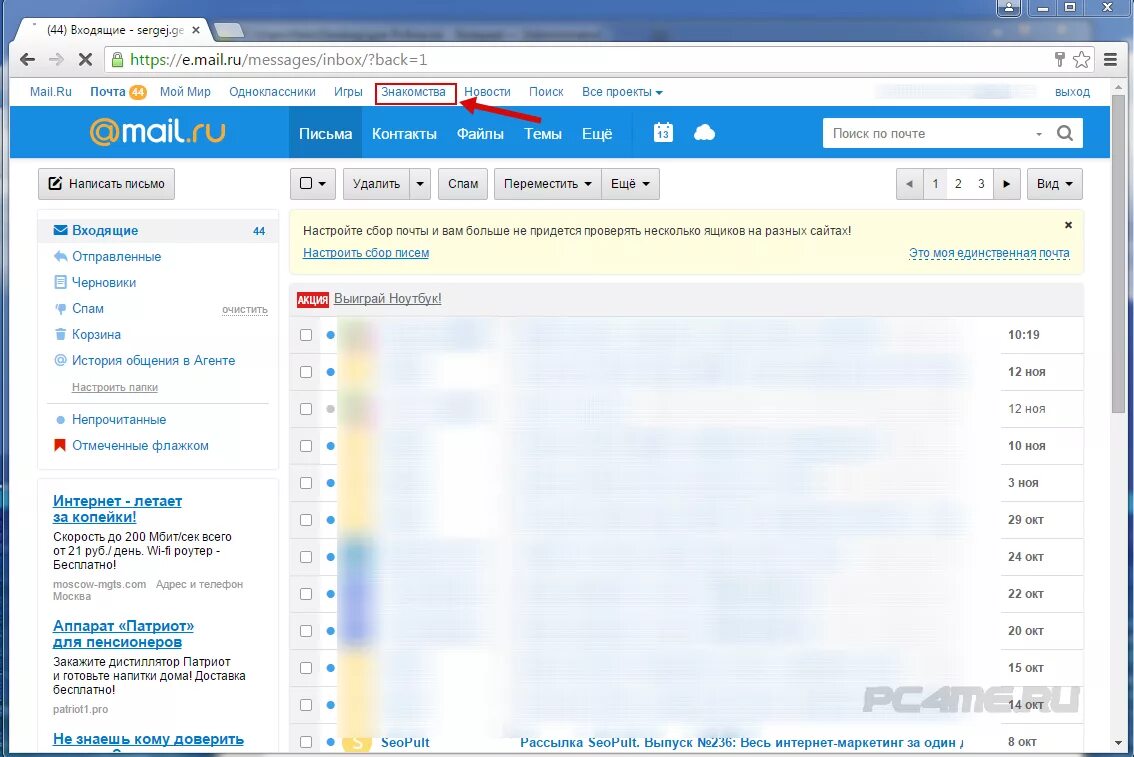Click the browser back arrow
Image resolution: width=1134 pixels, height=757 pixels.
(x=27, y=60)
